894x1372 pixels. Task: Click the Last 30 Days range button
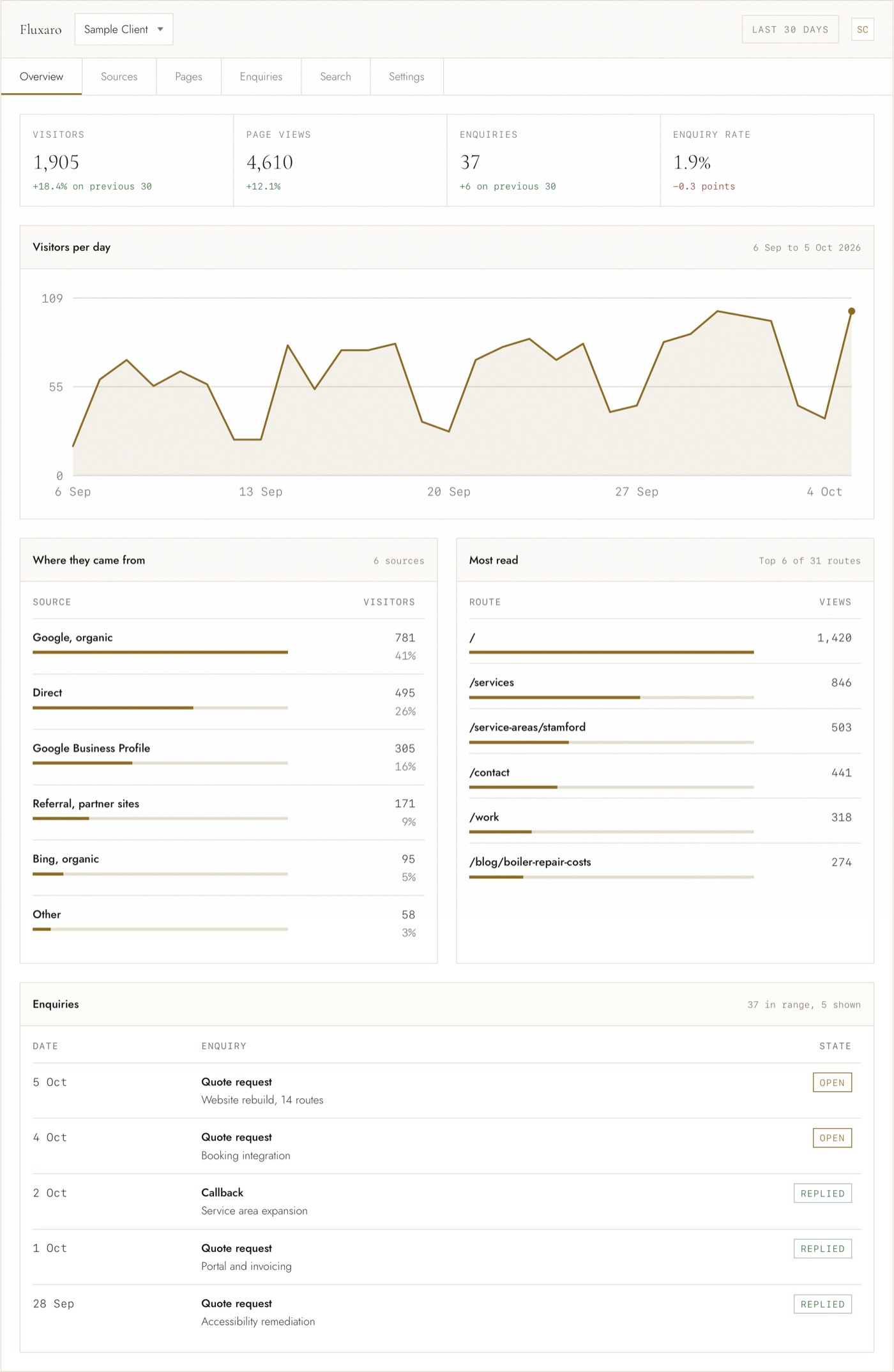click(x=790, y=29)
